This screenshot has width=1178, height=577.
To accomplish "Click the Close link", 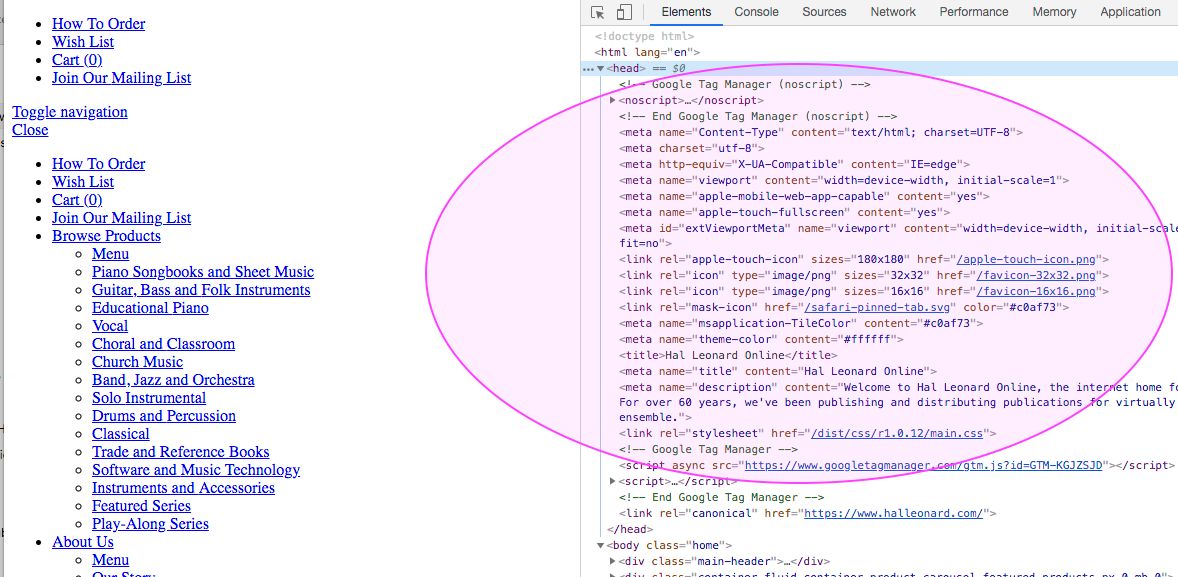I will click(30, 130).
